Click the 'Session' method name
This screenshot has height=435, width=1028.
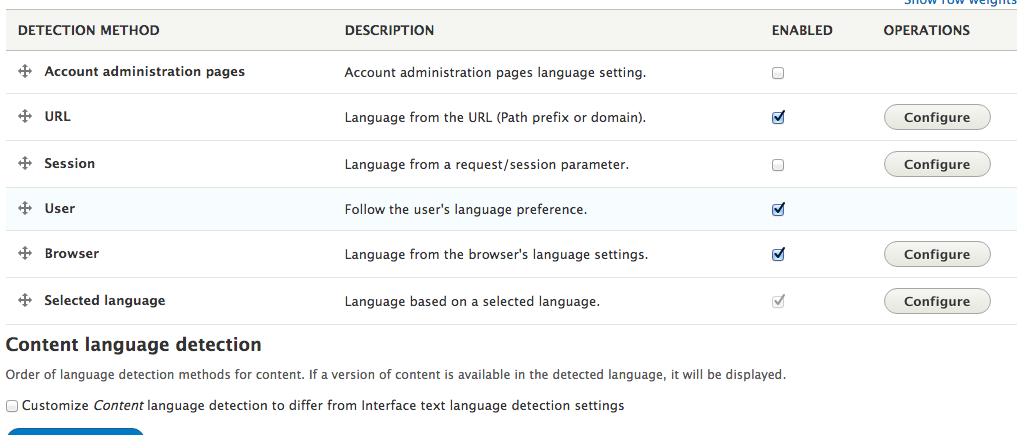[x=69, y=163]
